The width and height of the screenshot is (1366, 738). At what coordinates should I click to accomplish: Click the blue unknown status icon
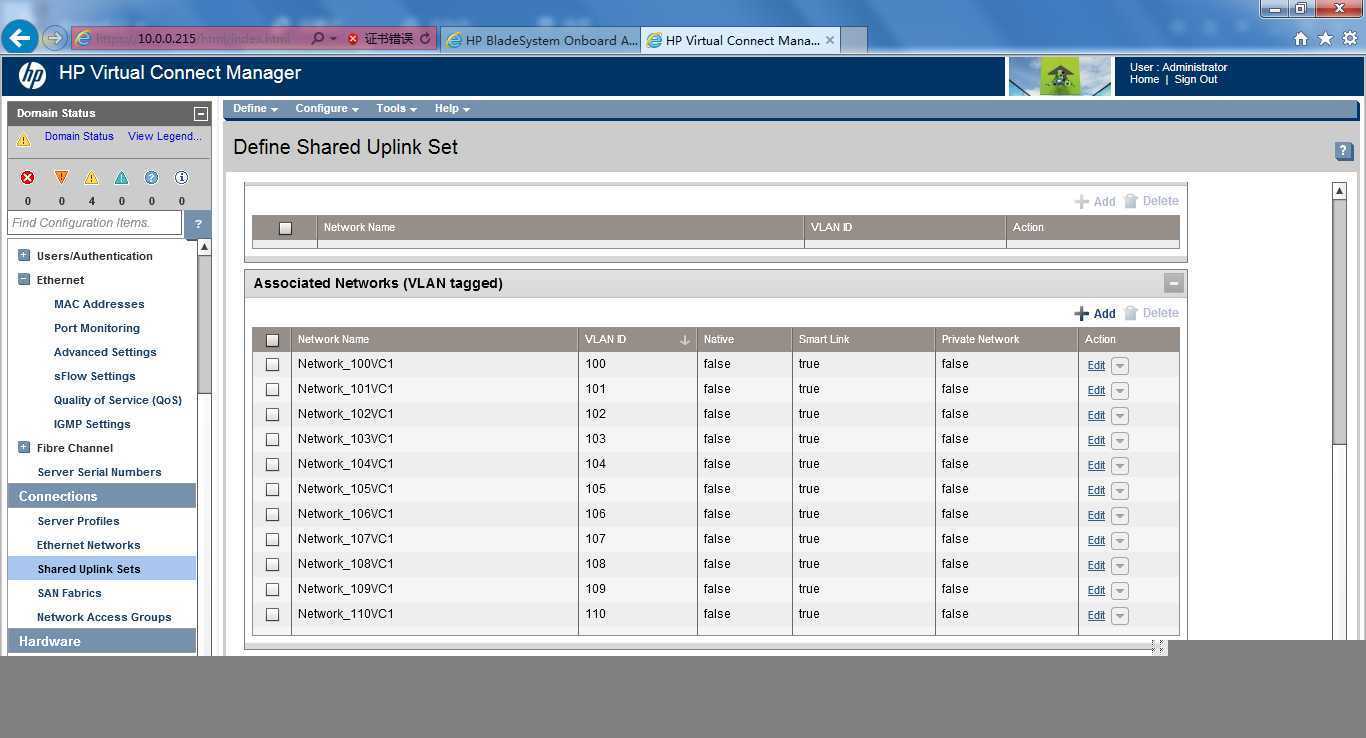point(151,177)
